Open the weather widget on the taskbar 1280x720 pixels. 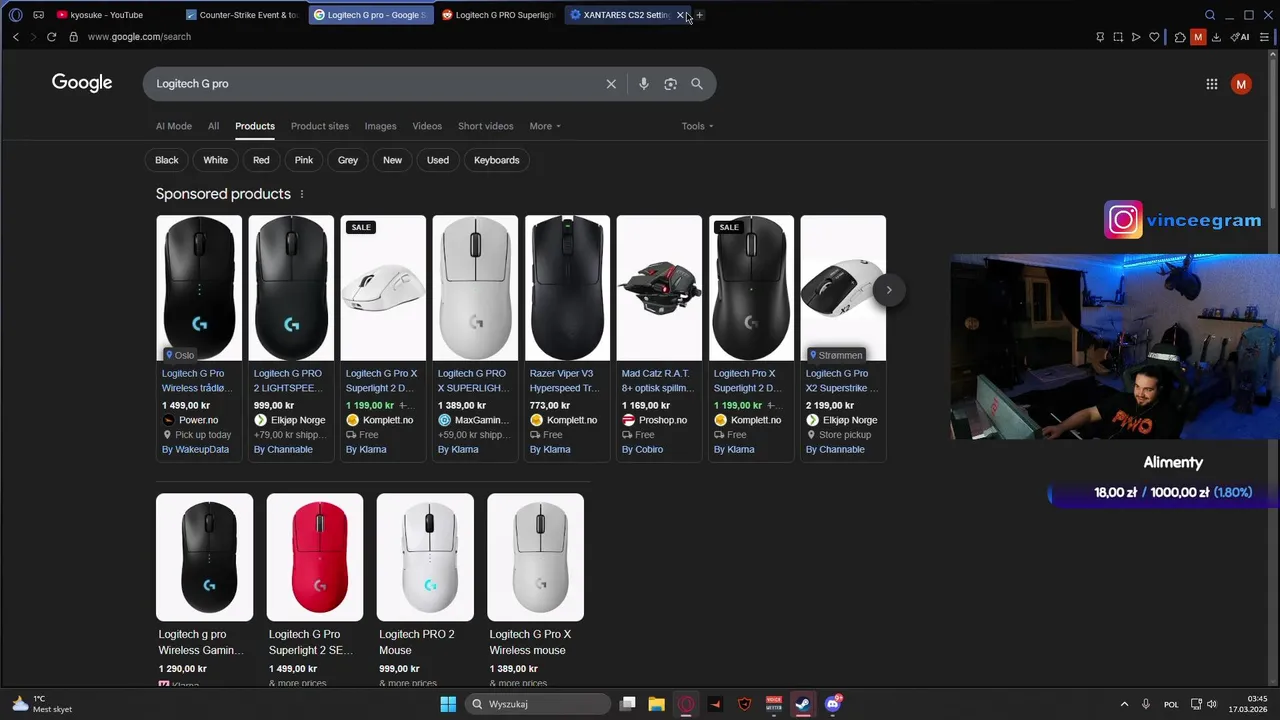(x=42, y=704)
